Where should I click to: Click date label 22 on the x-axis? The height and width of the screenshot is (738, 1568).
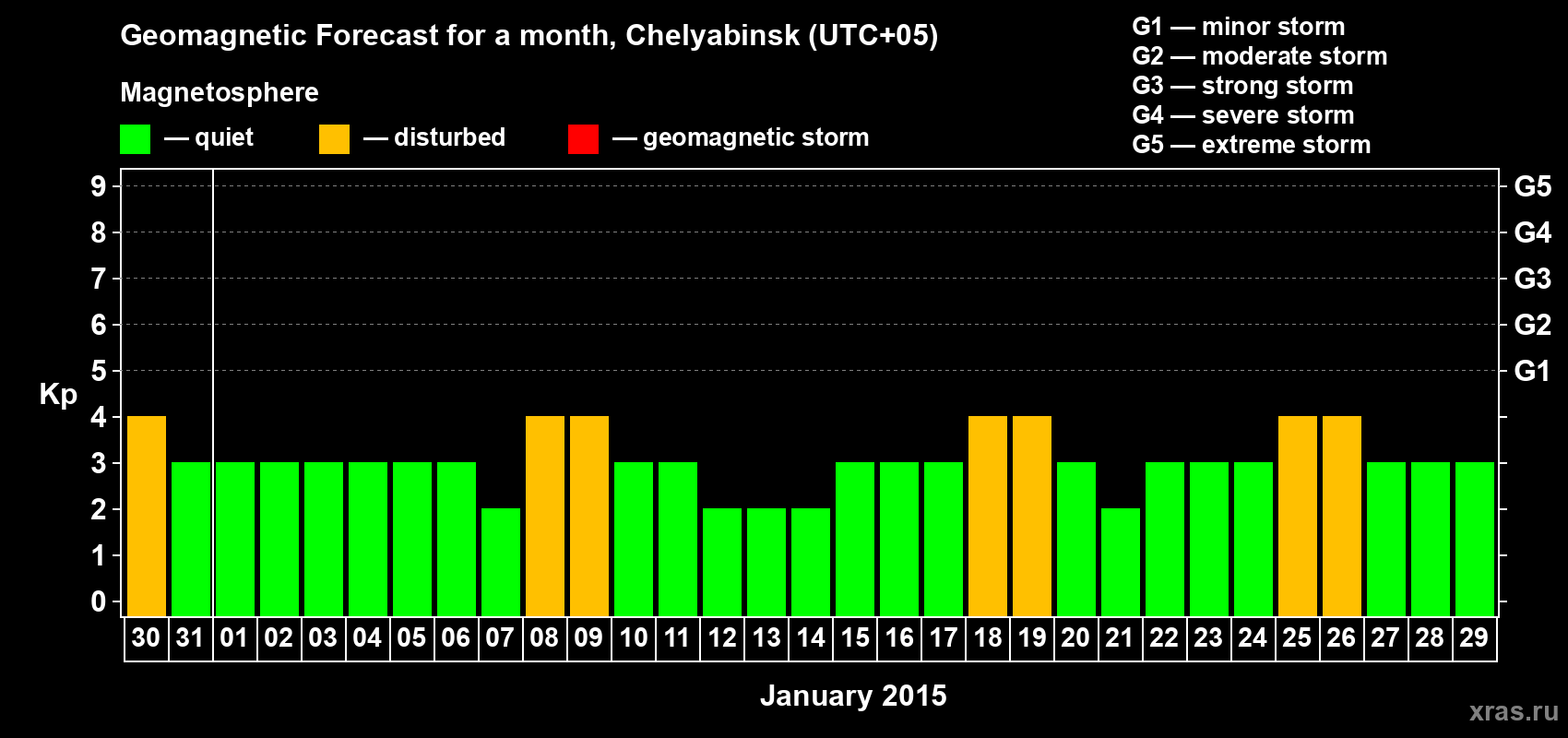click(x=1164, y=638)
